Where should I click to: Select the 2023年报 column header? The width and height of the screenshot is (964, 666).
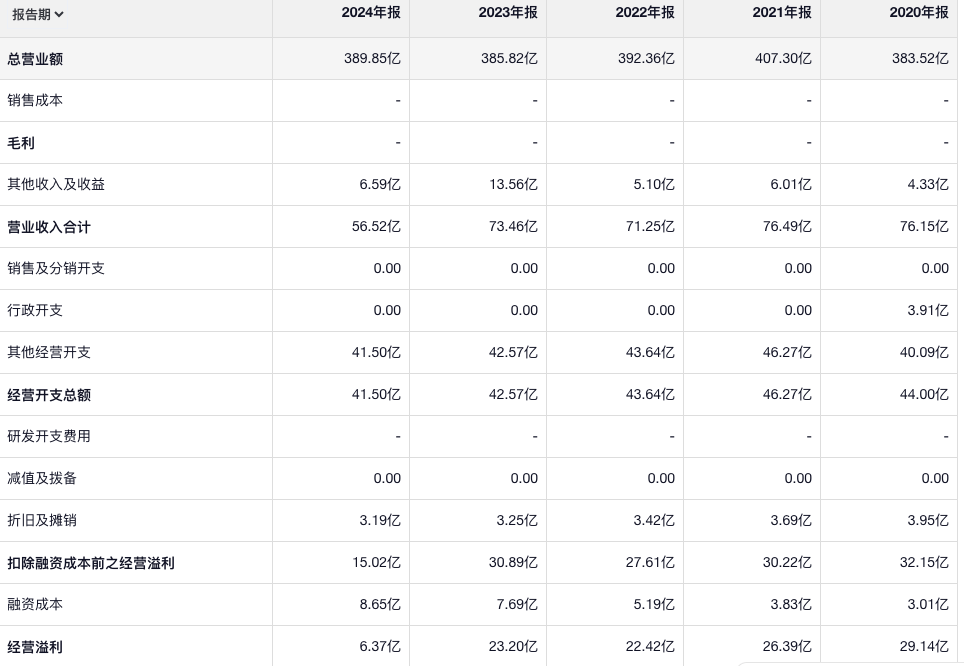[509, 13]
